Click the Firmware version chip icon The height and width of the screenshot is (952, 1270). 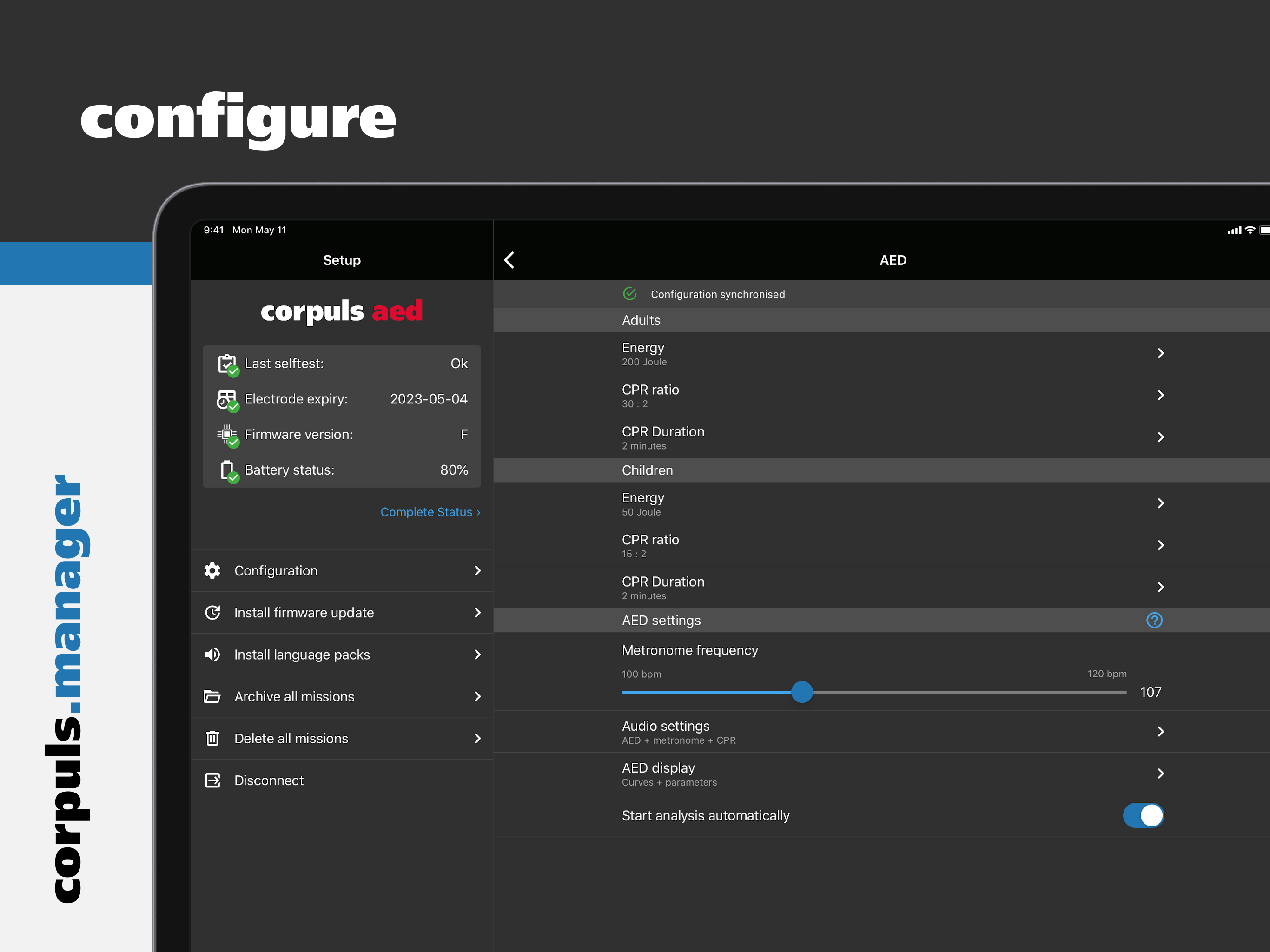pyautogui.click(x=228, y=436)
